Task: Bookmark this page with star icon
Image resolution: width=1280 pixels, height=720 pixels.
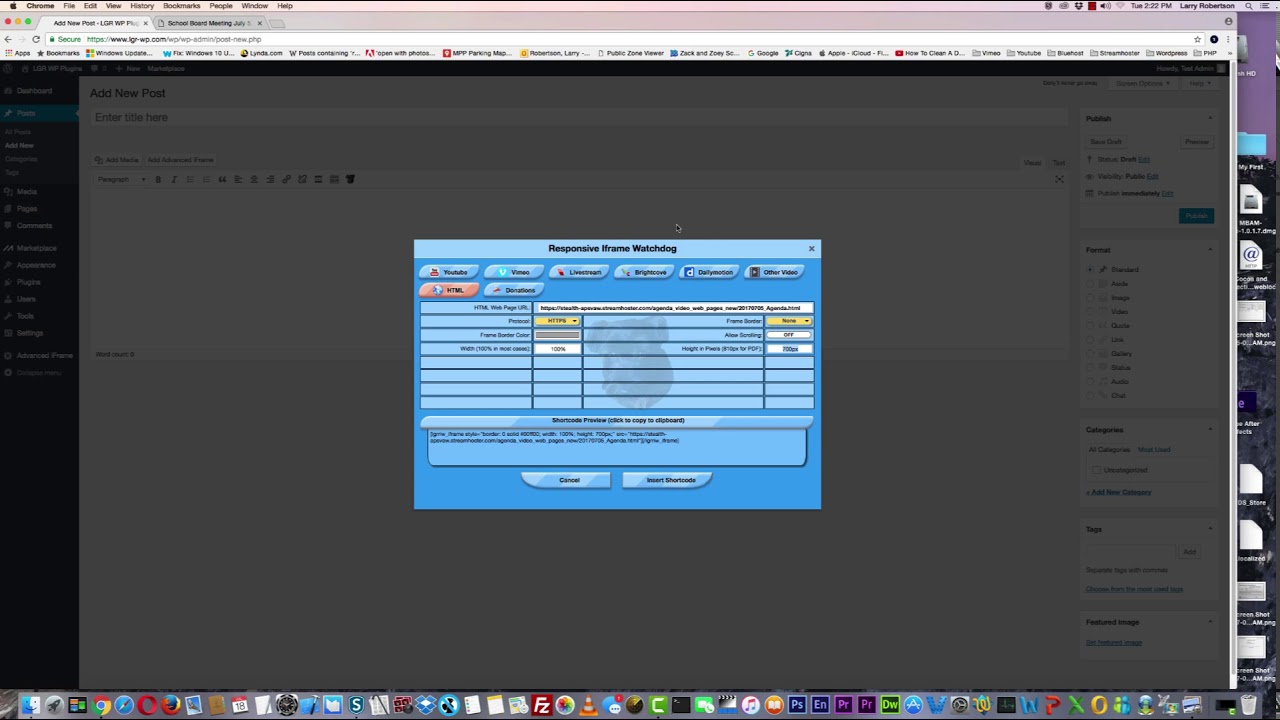Action: (x=1197, y=39)
